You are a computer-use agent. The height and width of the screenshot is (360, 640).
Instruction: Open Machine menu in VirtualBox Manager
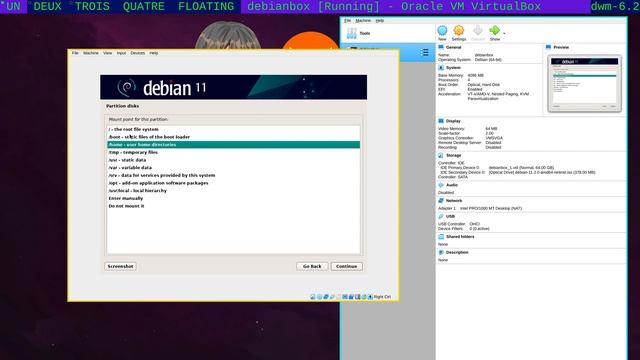[x=363, y=20]
